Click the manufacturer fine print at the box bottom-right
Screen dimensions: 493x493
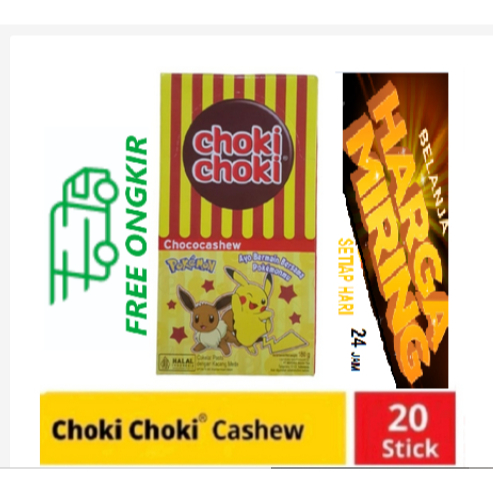click(x=290, y=364)
